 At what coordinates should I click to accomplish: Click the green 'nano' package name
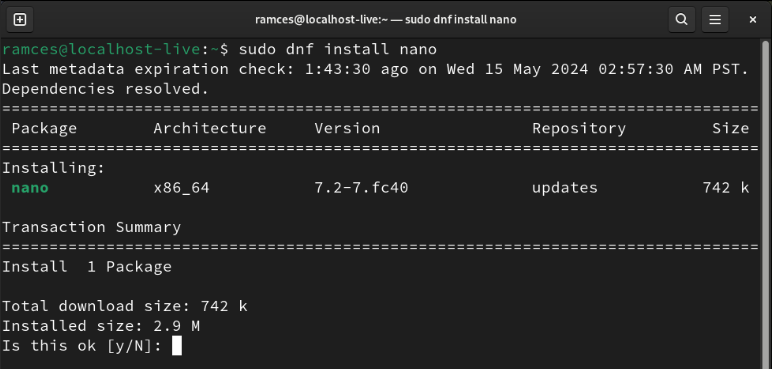coord(30,188)
